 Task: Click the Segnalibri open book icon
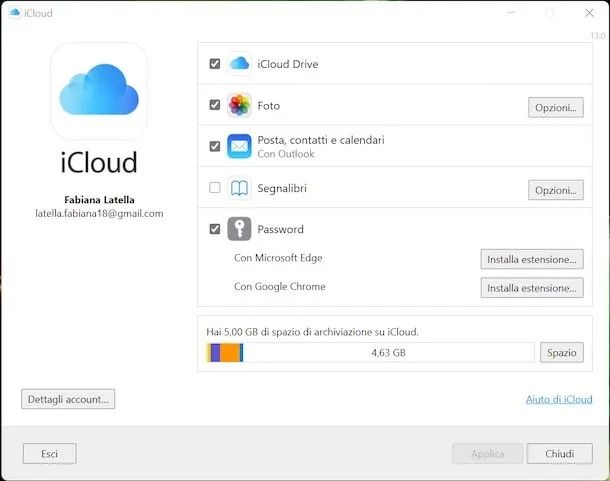[x=239, y=188]
